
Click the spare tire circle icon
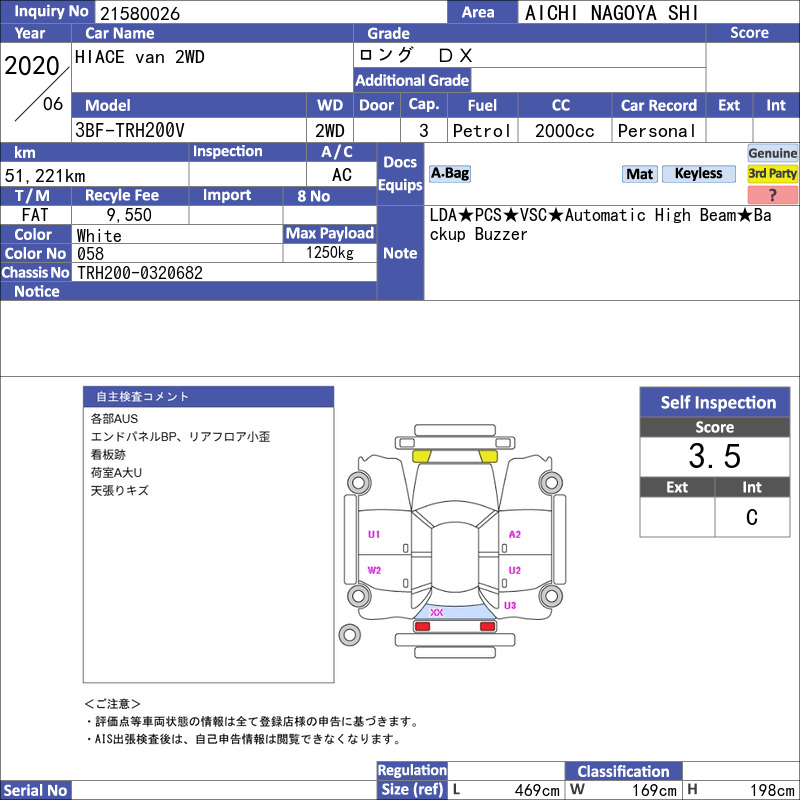(x=349, y=635)
